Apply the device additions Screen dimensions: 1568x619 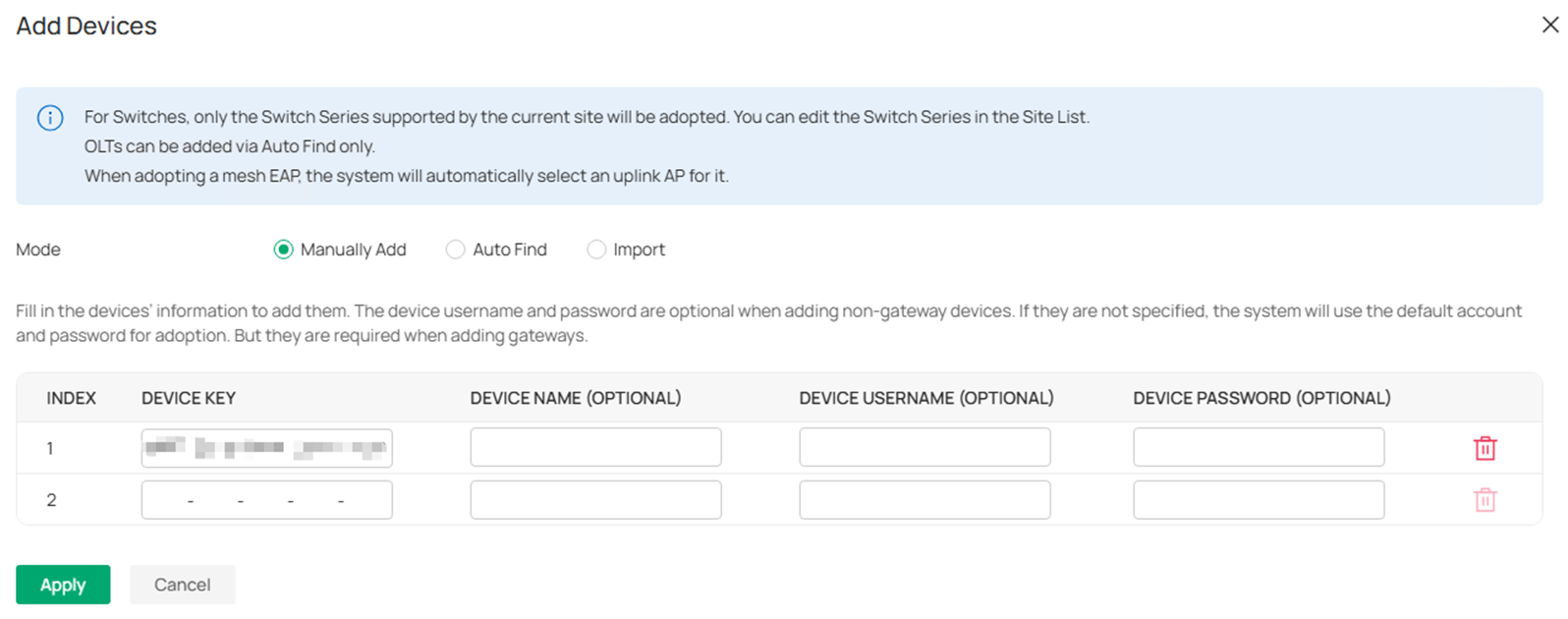63,585
